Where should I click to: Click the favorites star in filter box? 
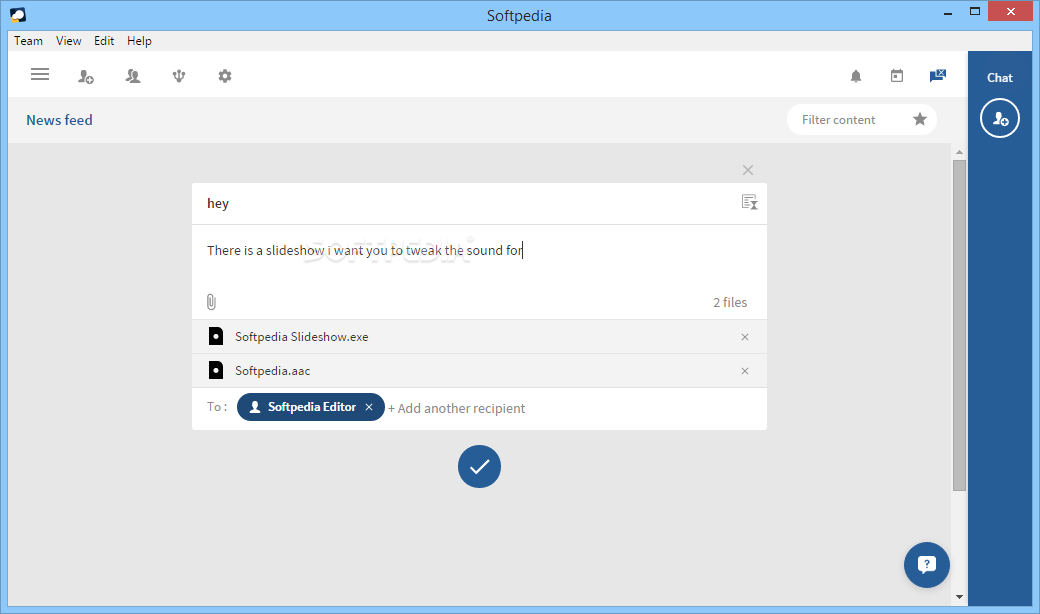click(x=919, y=119)
